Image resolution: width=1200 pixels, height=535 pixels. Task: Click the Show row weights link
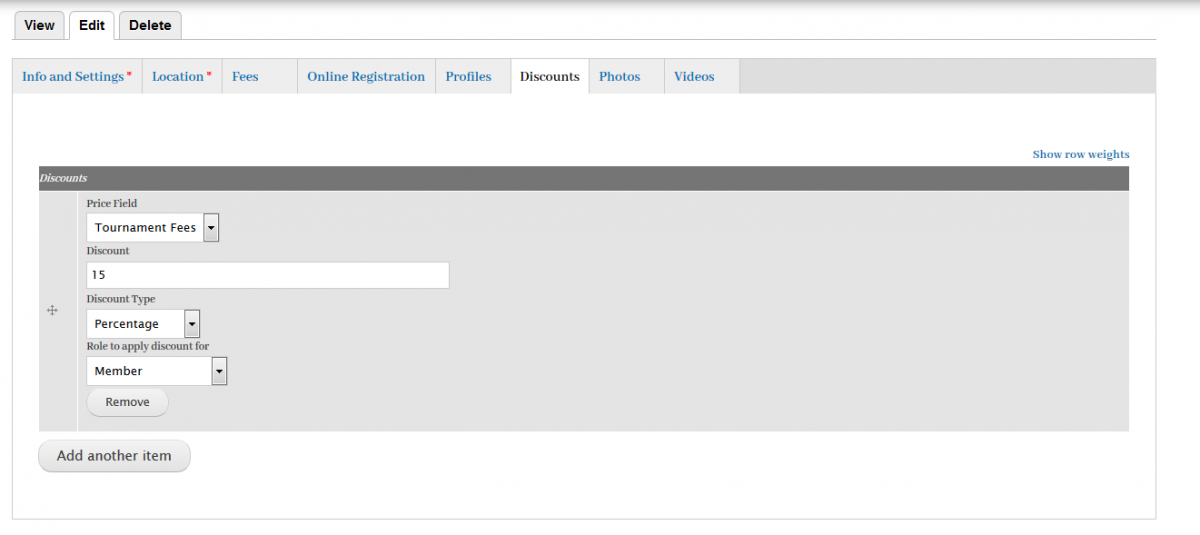click(1080, 154)
